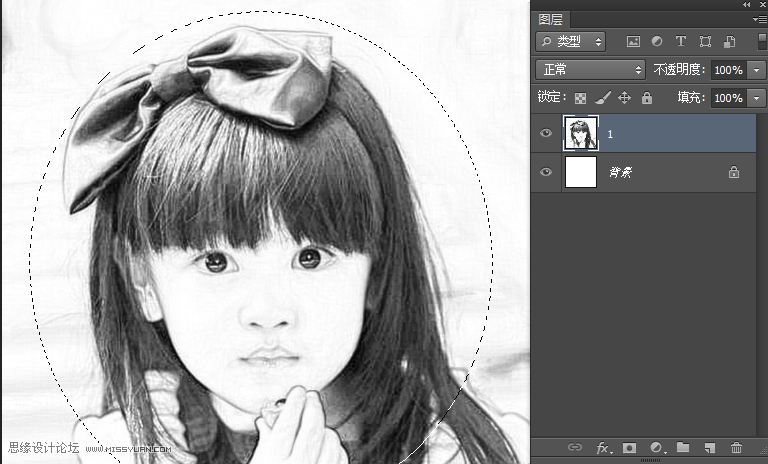Expand the fill slider arrow
Image resolution: width=768 pixels, height=464 pixels.
[757, 98]
